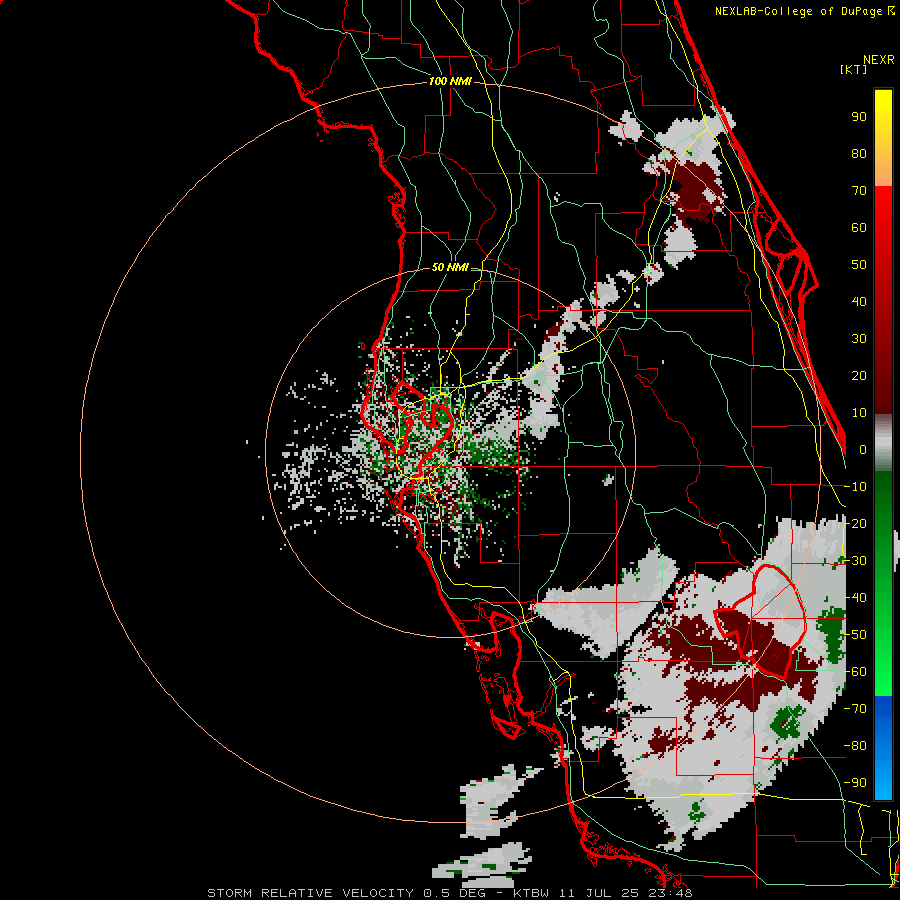
Task: Click the positive 80 knot scale label
Action: (859, 153)
